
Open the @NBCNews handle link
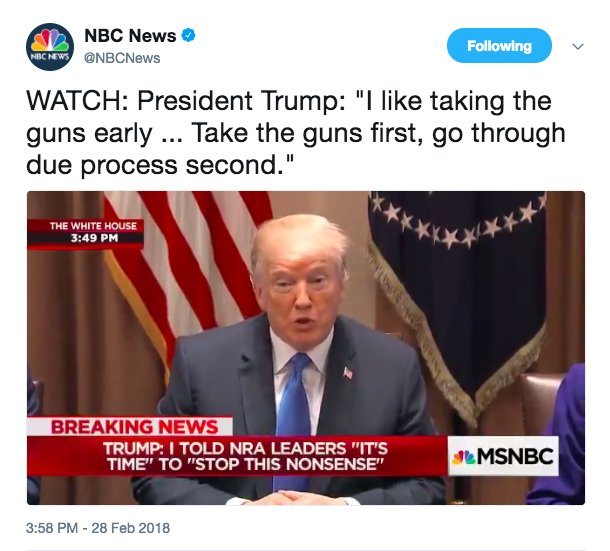[122, 58]
